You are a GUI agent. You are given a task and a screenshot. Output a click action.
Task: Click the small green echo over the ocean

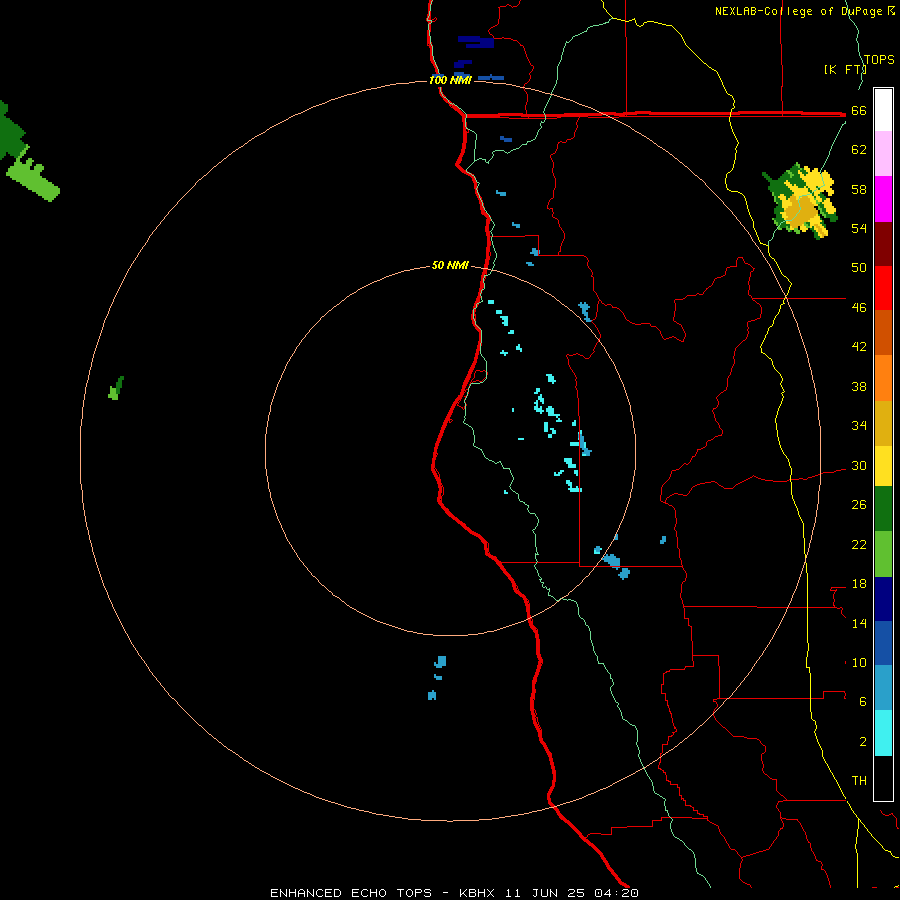click(116, 389)
